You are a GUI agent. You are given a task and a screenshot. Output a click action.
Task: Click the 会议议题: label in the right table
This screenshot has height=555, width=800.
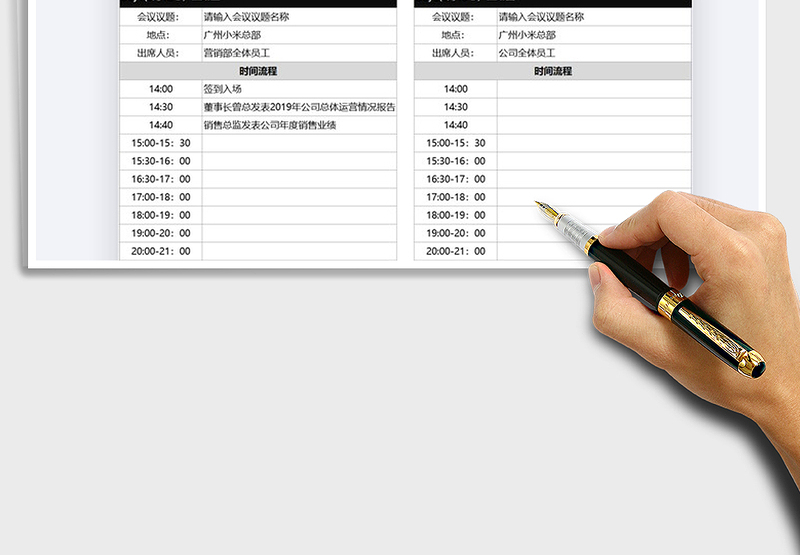(453, 17)
